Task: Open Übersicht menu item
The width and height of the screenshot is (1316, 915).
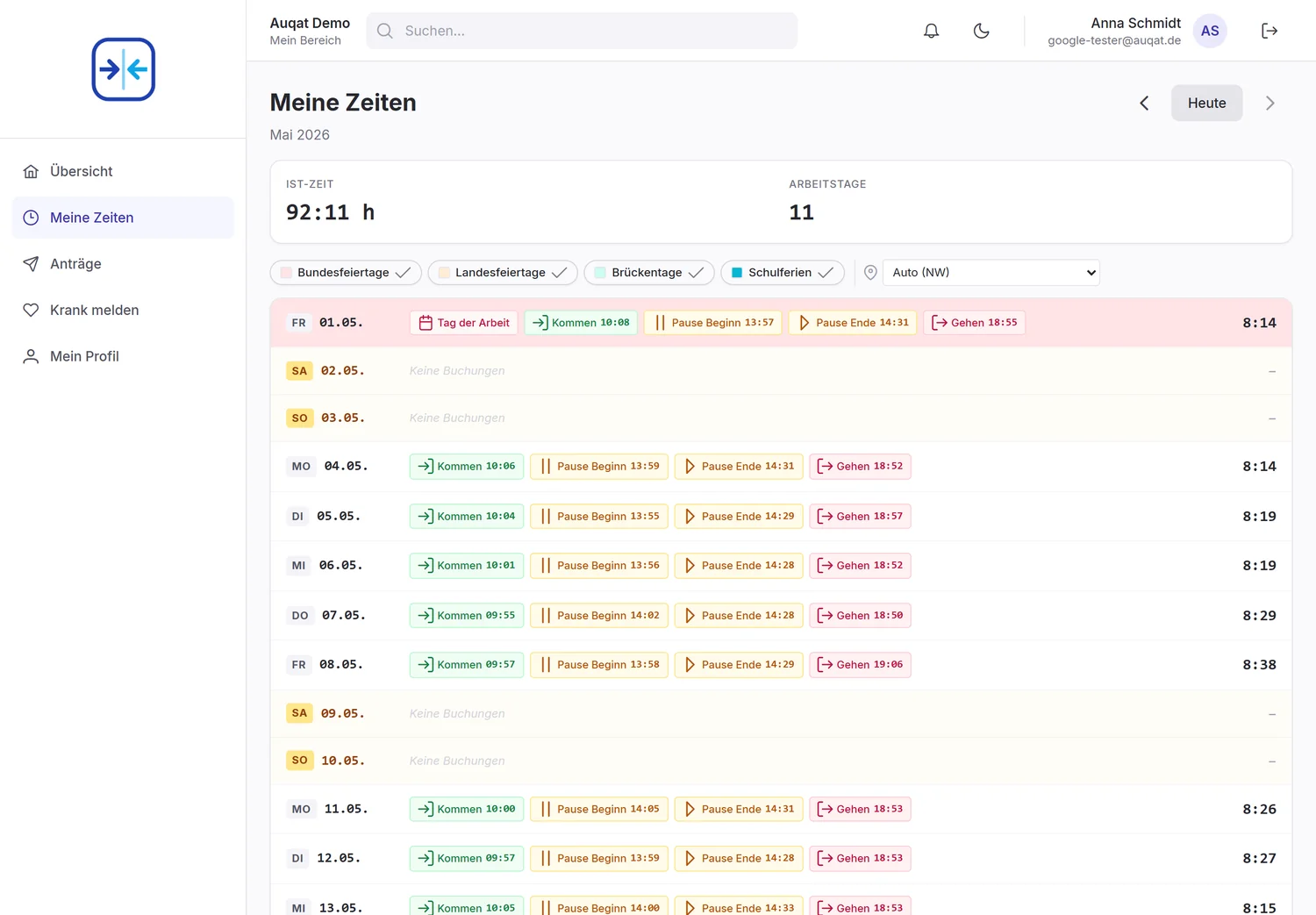Action: tap(123, 171)
